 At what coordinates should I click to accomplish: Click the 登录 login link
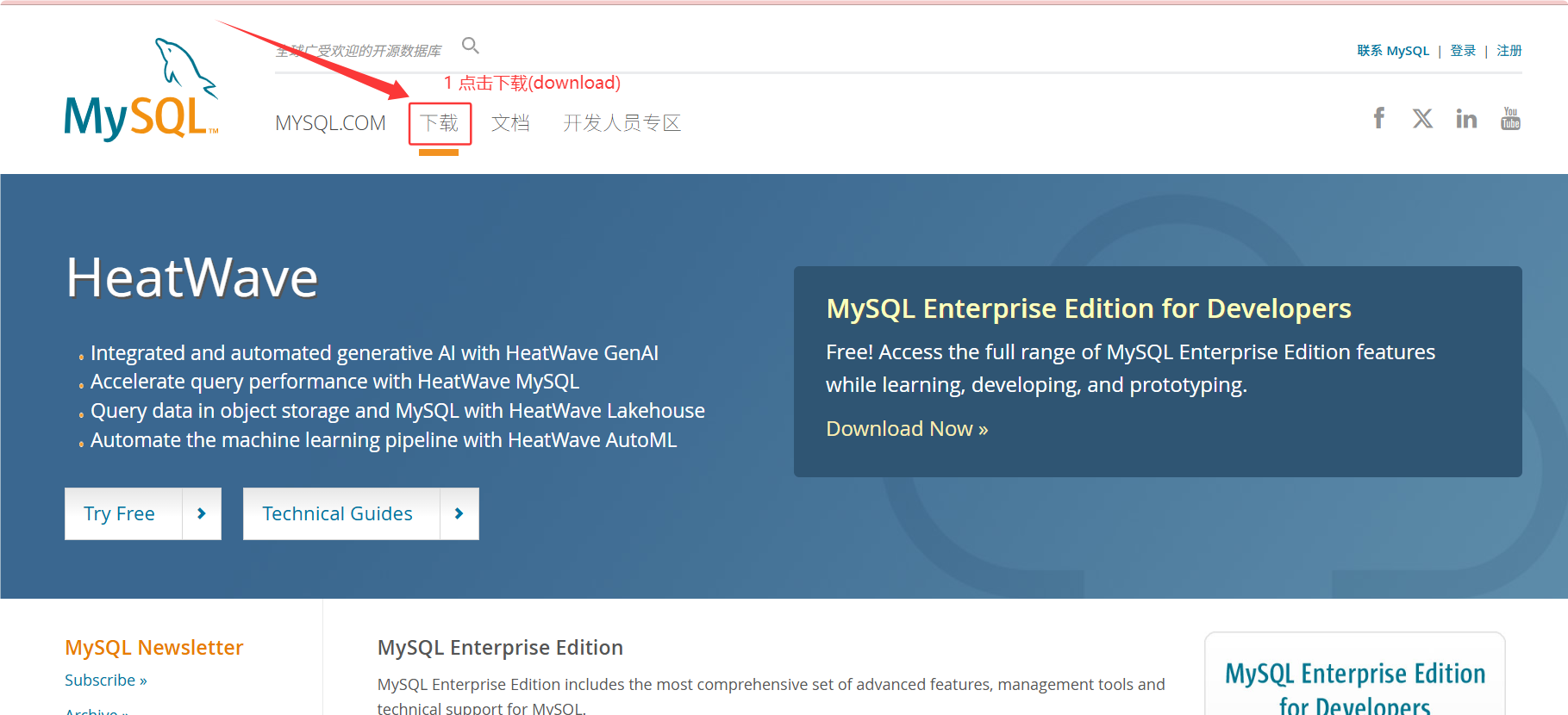point(1463,51)
